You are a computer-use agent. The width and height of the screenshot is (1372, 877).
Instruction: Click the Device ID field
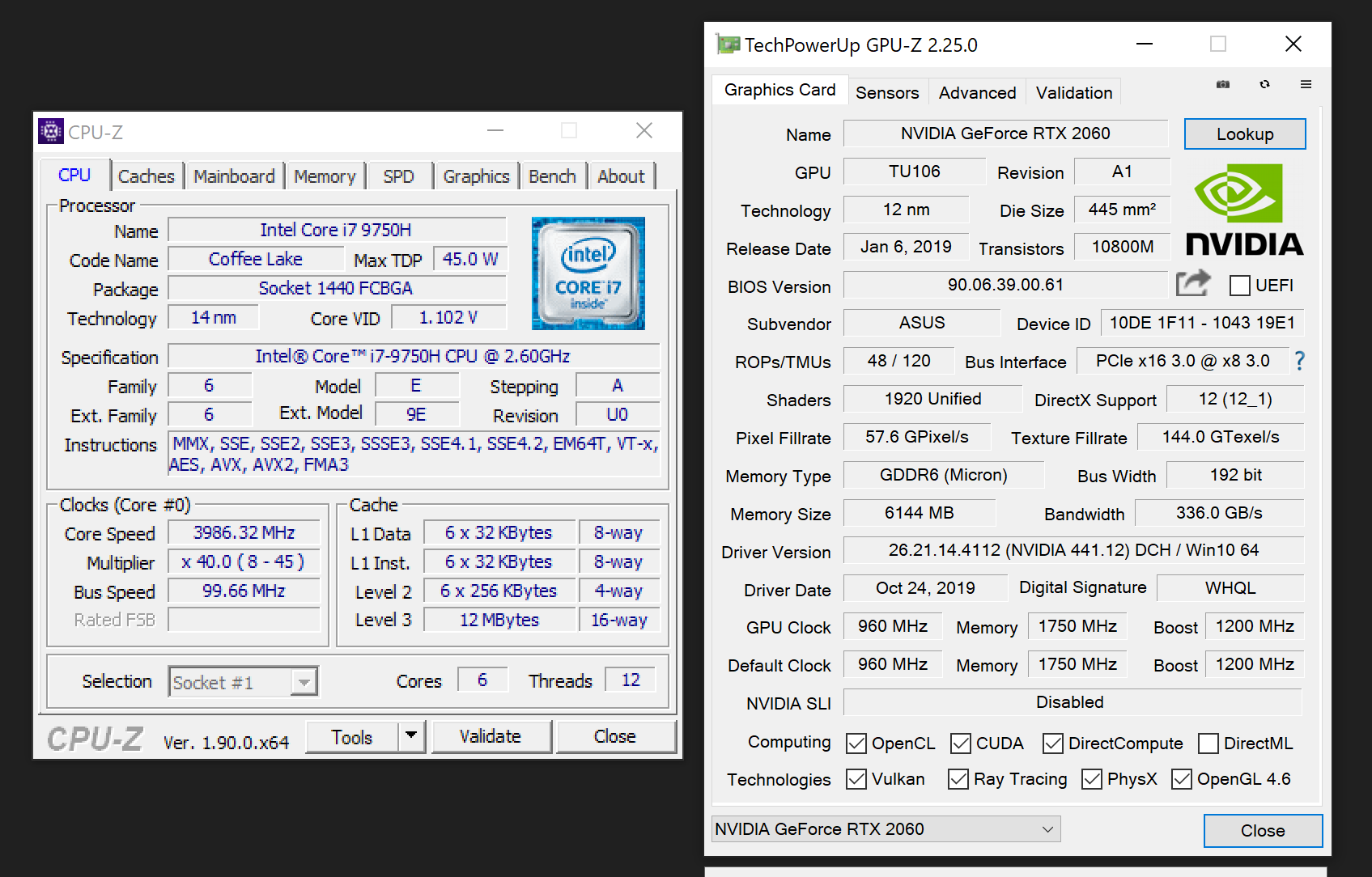[1202, 323]
